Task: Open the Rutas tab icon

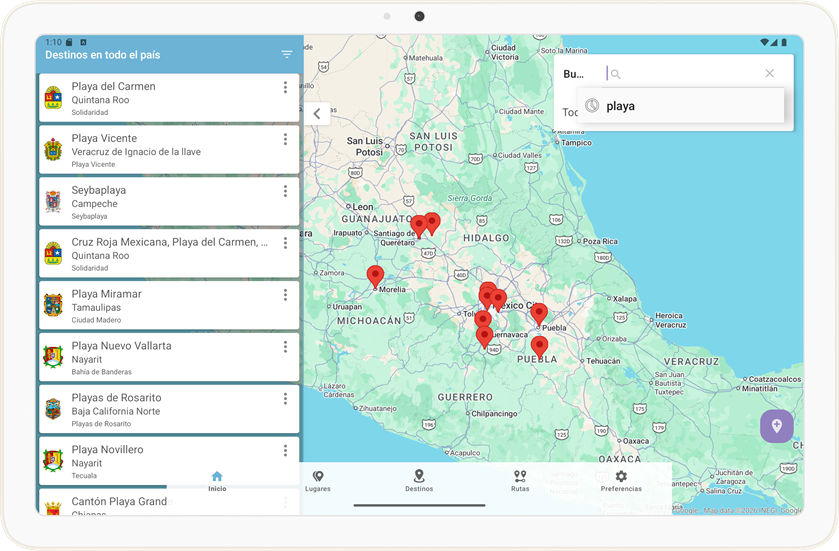Action: coord(520,476)
